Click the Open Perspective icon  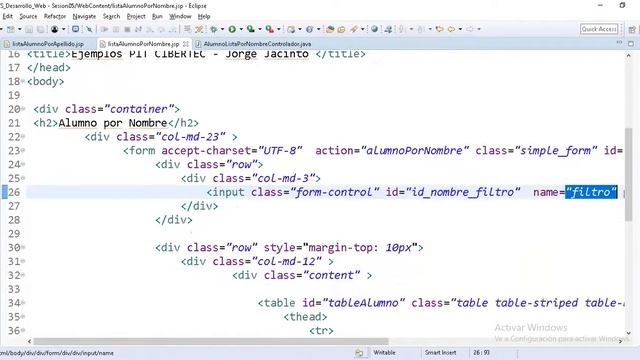click(x=632, y=29)
